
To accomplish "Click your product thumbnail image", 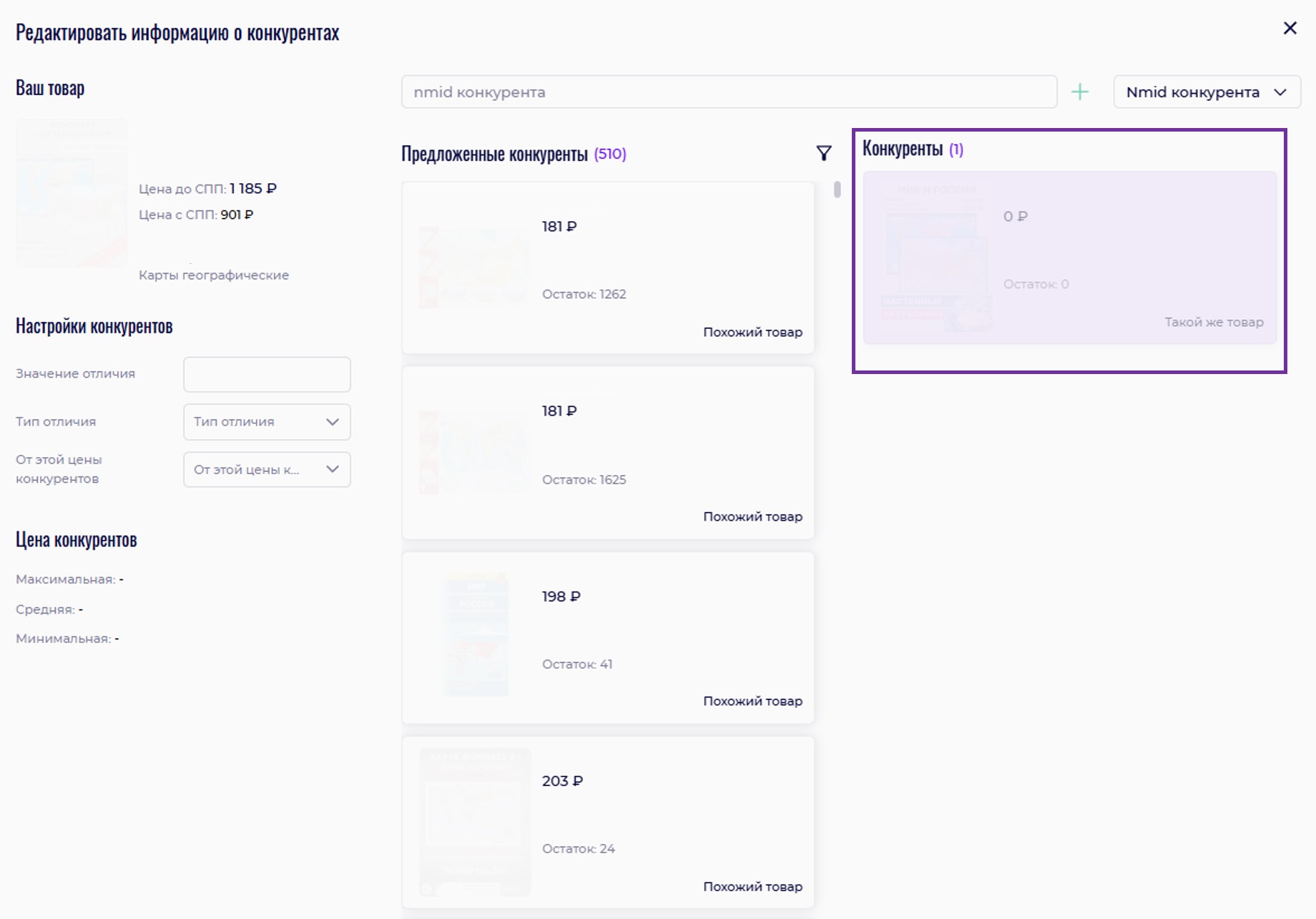I will tap(72, 193).
